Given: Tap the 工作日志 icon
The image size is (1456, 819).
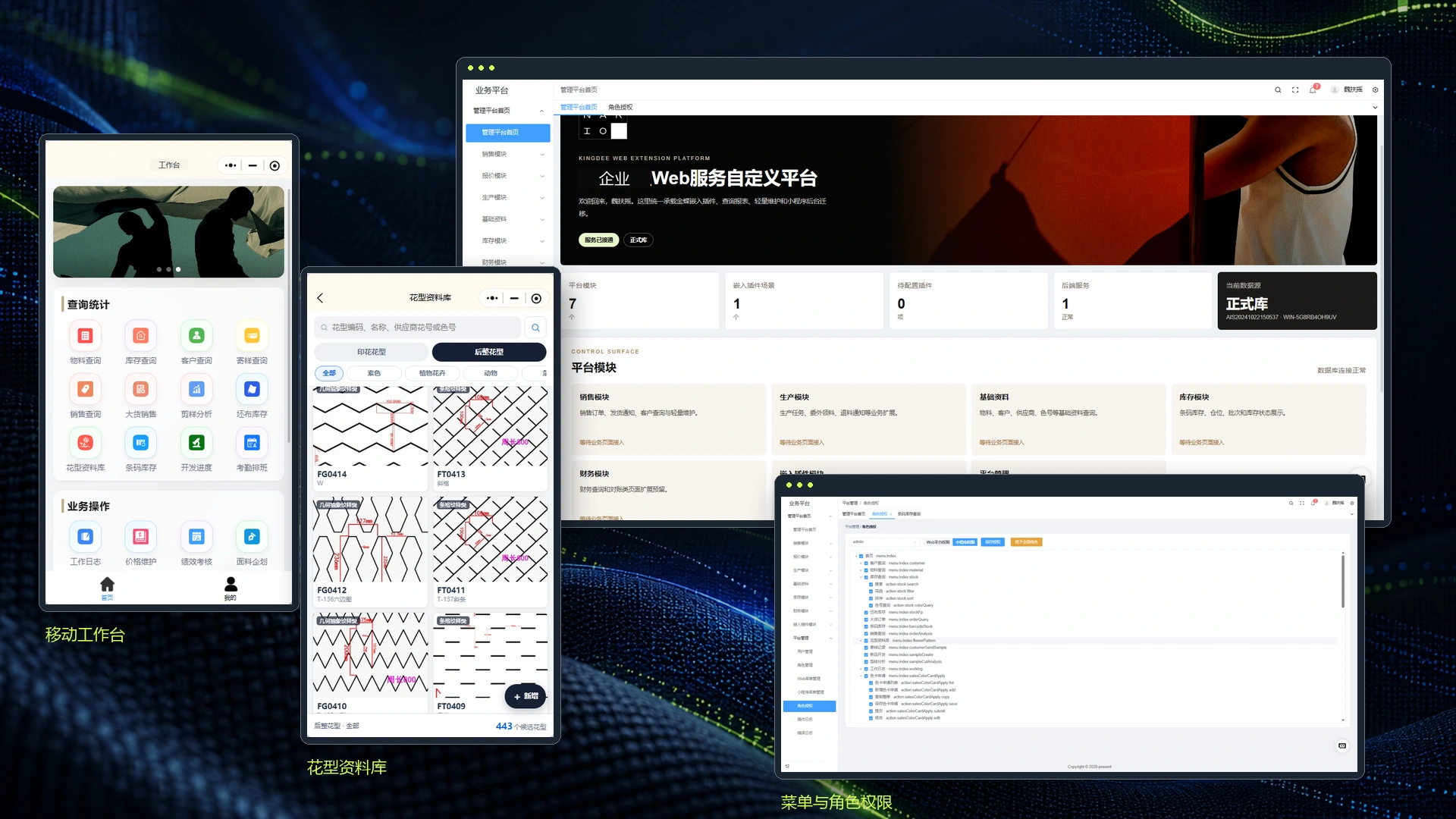Looking at the screenshot, I should (x=85, y=537).
